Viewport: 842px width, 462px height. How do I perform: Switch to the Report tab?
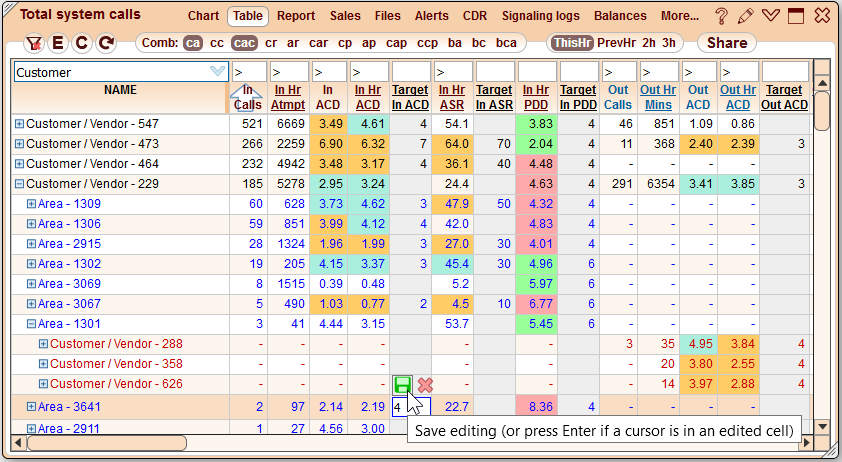(296, 16)
